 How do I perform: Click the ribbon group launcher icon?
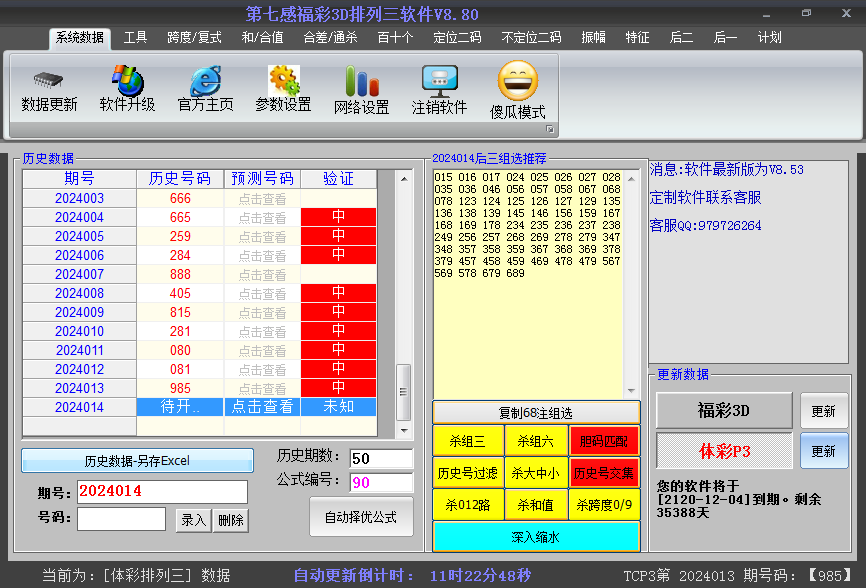click(550, 129)
